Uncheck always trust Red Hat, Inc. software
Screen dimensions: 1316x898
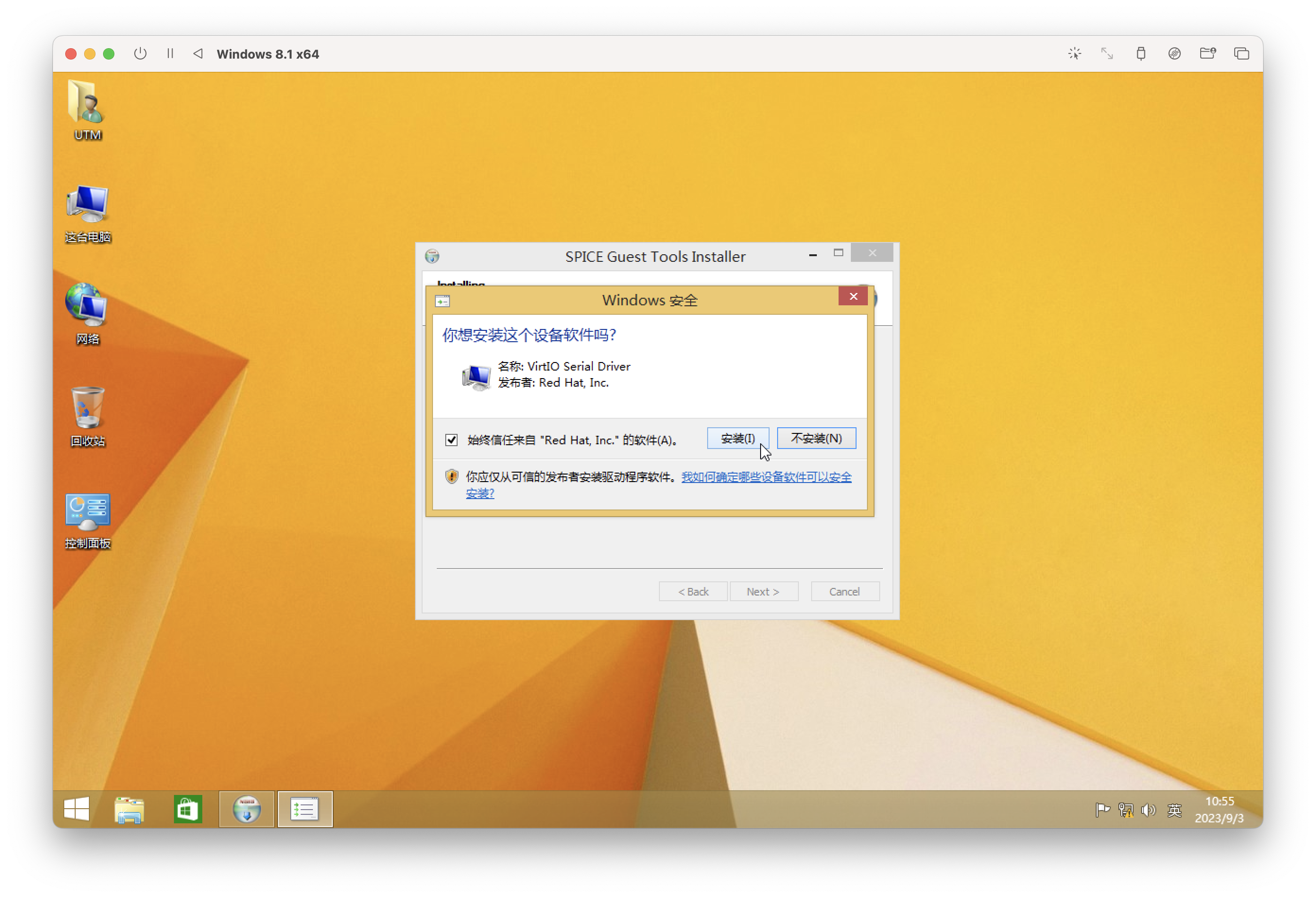tap(451, 440)
